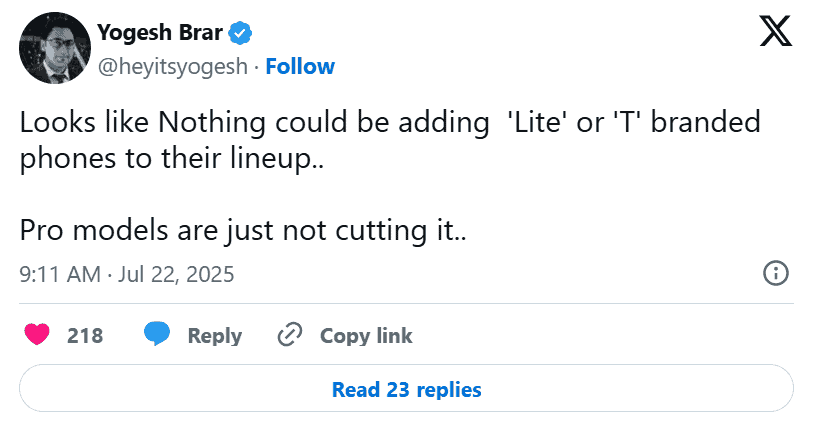814x427 pixels.
Task: Click the Yogesh Brar display name
Action: pos(160,33)
